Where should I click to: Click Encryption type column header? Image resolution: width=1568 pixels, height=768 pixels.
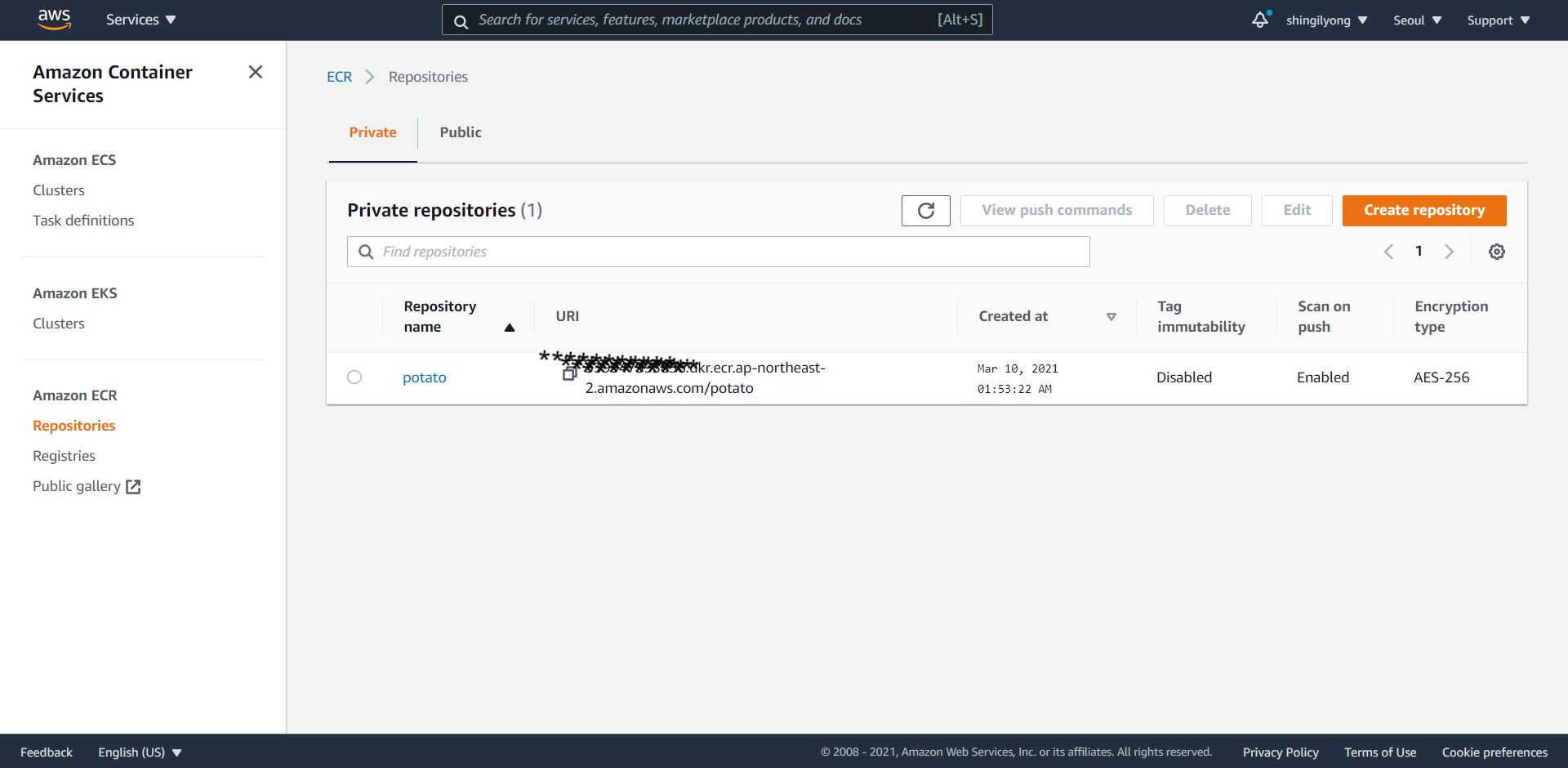coord(1451,317)
